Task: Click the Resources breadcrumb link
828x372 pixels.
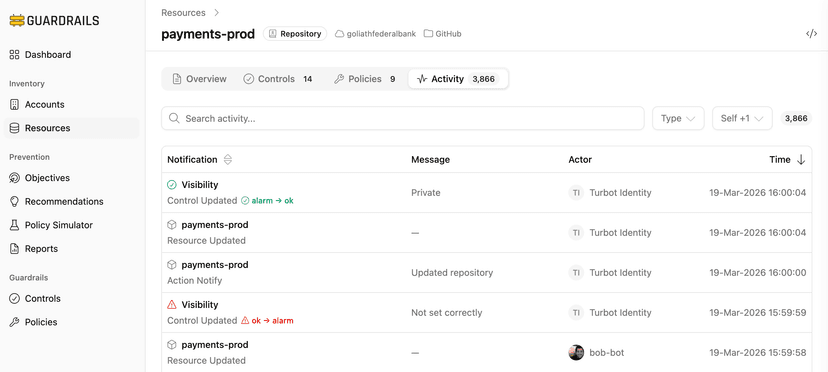Action: pyautogui.click(x=183, y=13)
